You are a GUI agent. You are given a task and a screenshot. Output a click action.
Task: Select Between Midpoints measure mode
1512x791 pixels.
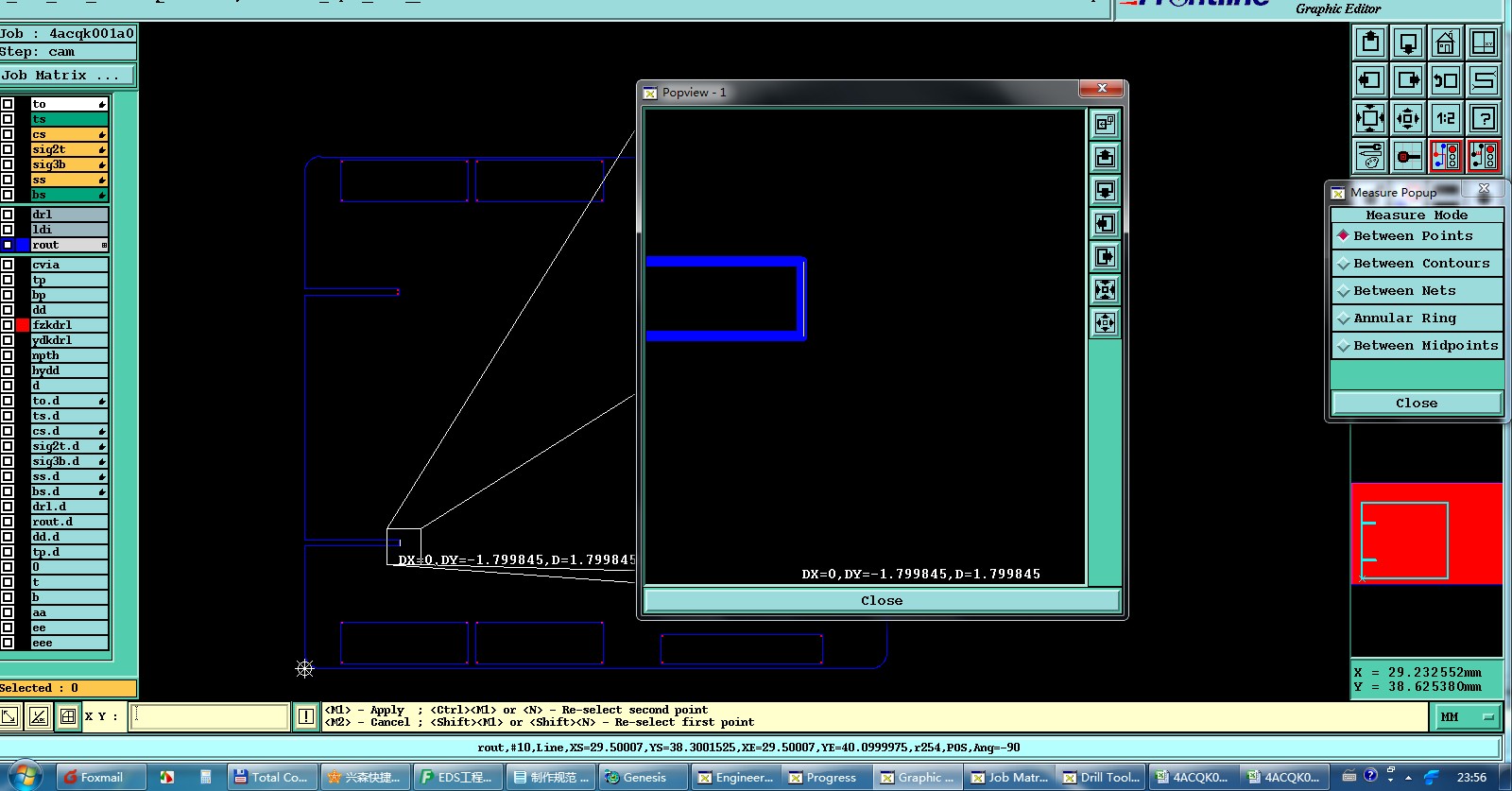pyautogui.click(x=1416, y=345)
